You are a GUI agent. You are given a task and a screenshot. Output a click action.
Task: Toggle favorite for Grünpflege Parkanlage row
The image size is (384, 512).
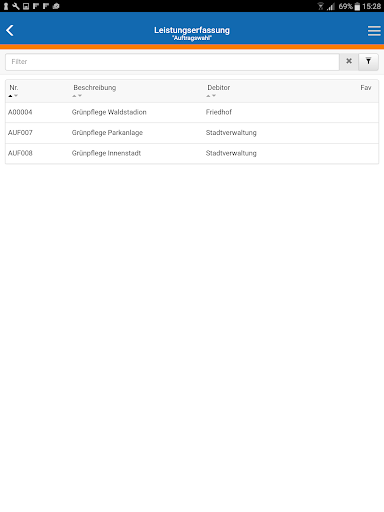(x=366, y=133)
